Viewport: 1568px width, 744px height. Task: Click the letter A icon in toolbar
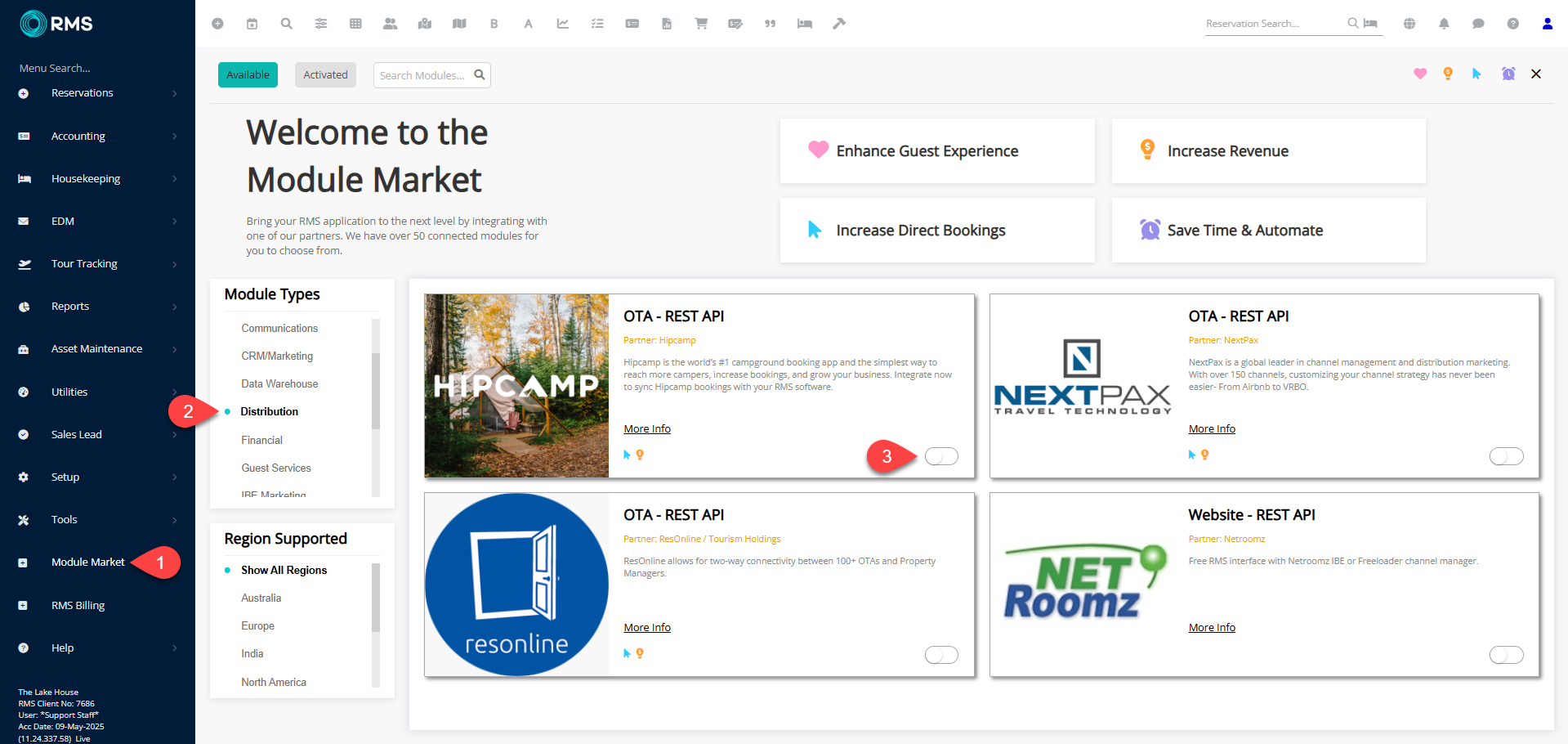click(x=529, y=24)
